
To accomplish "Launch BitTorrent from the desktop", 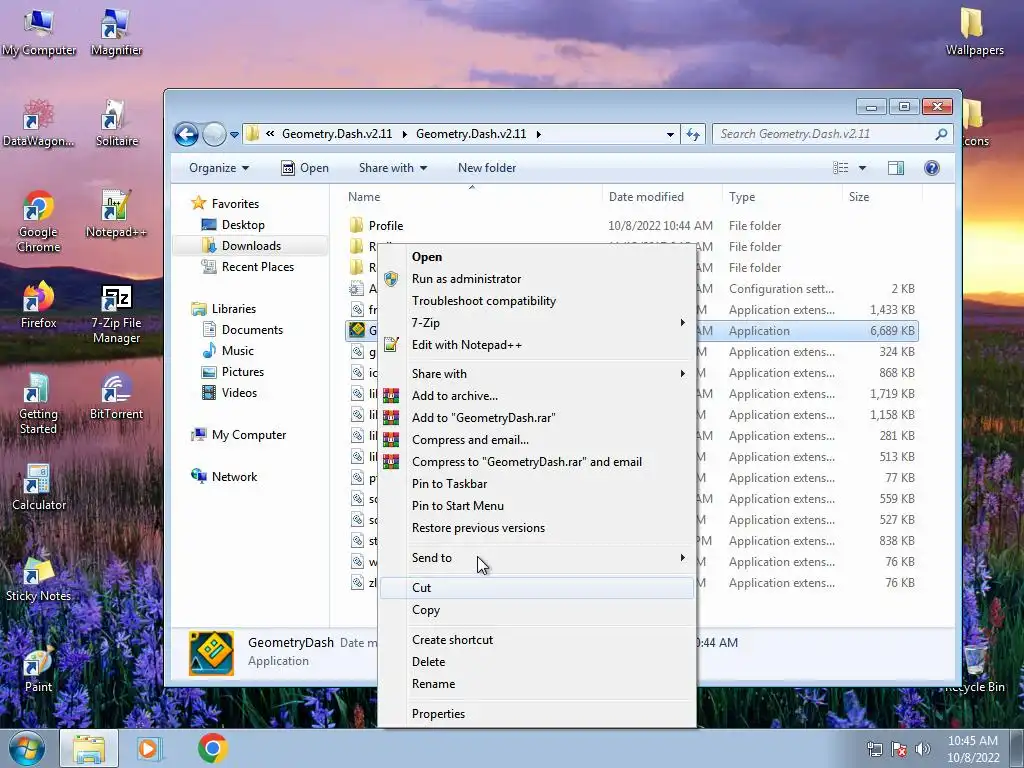I will [x=116, y=396].
